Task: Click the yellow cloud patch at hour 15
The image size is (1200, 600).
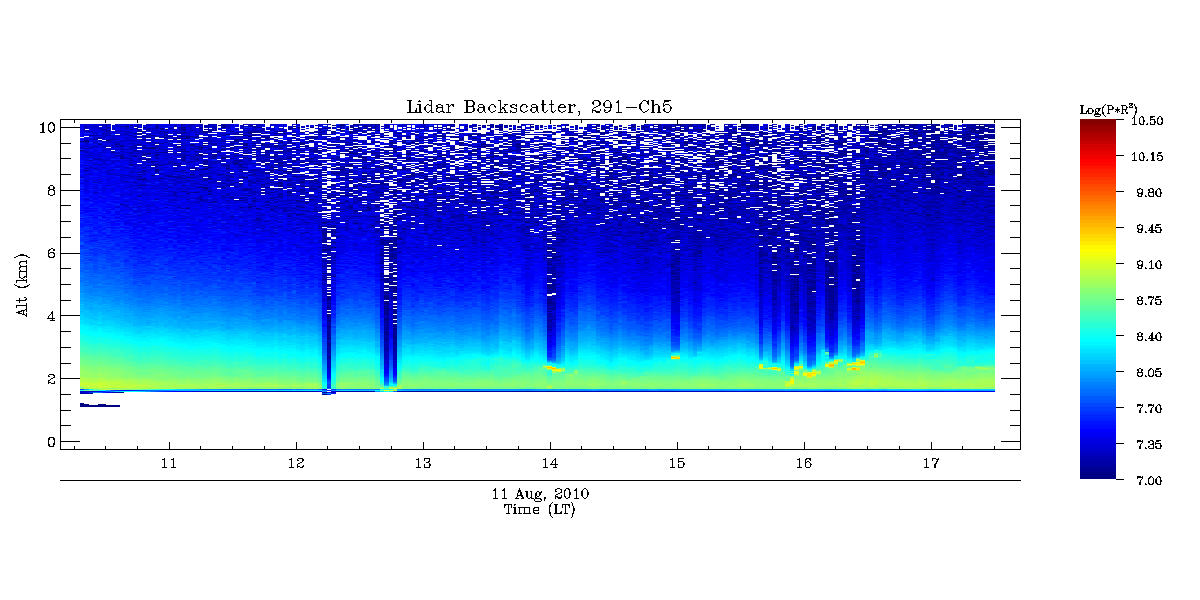Action: [675, 356]
